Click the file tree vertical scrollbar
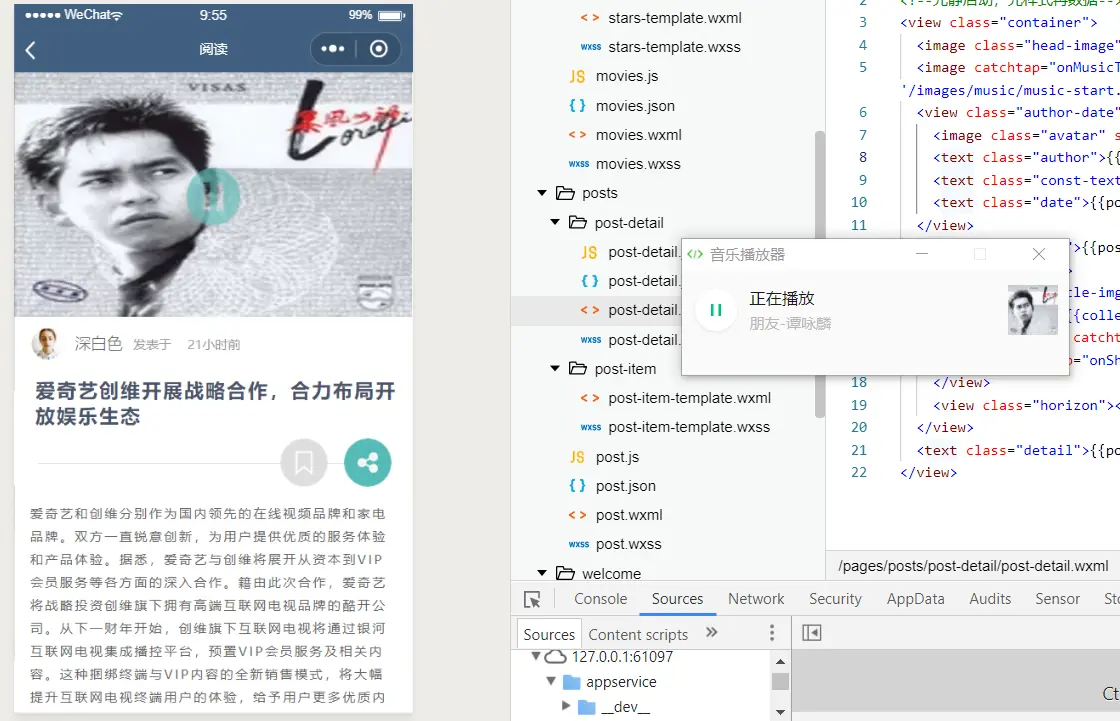Viewport: 1120px width, 721px height. (819, 274)
